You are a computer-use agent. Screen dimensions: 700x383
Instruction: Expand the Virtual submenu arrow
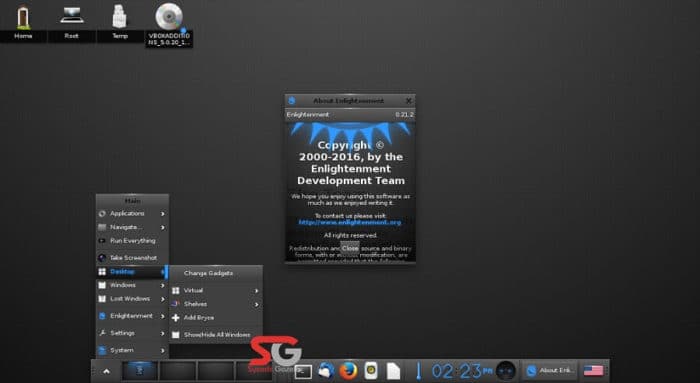coord(257,291)
